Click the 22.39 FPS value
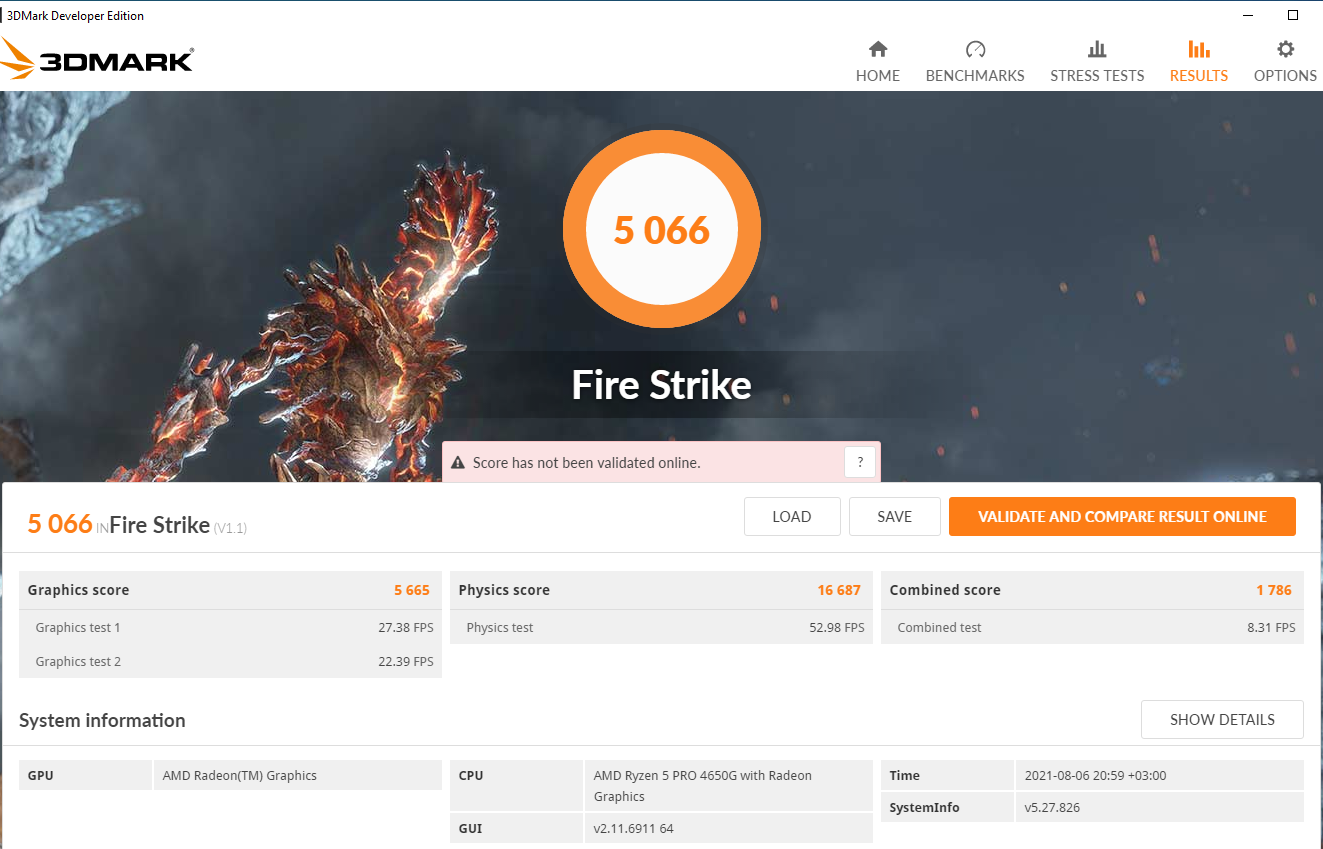 (x=406, y=662)
